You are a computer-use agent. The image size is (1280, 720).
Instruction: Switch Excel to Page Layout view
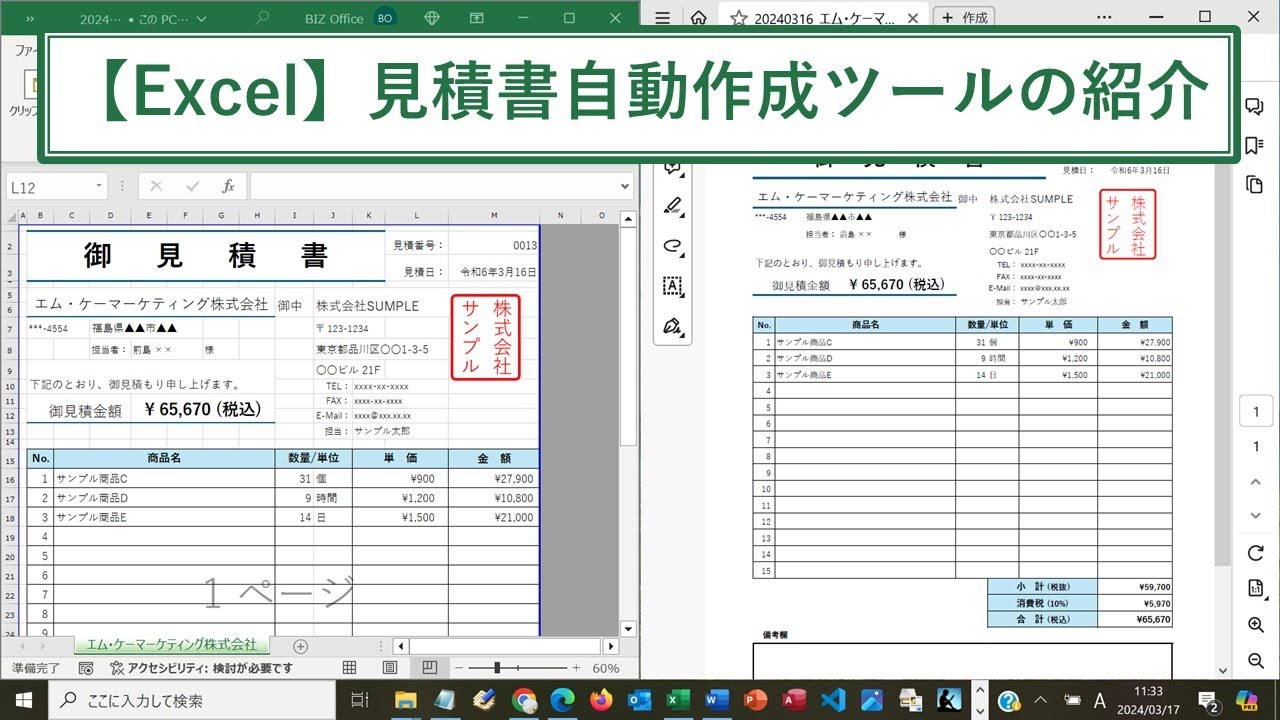pos(390,668)
